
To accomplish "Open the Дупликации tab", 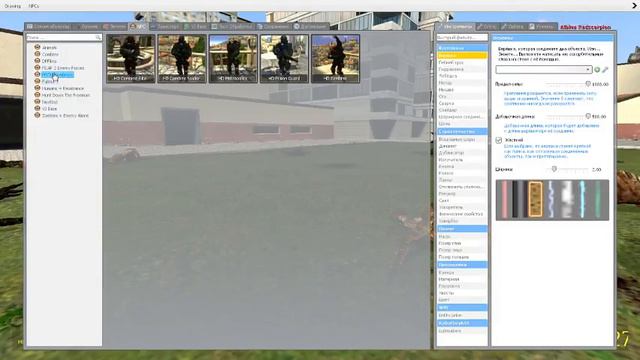I will pyautogui.click(x=310, y=27).
